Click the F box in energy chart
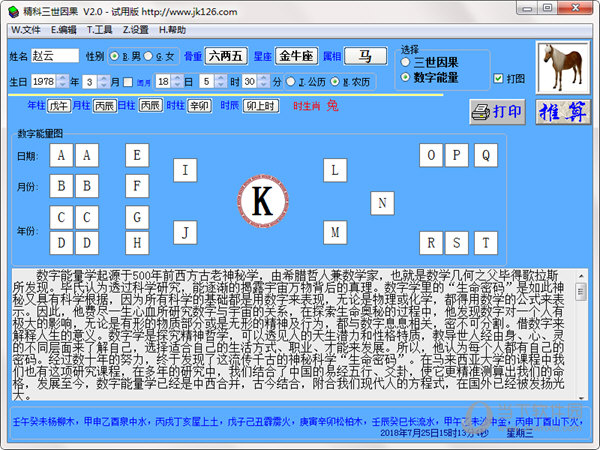Image resolution: width=600 pixels, height=450 pixels. click(x=137, y=186)
